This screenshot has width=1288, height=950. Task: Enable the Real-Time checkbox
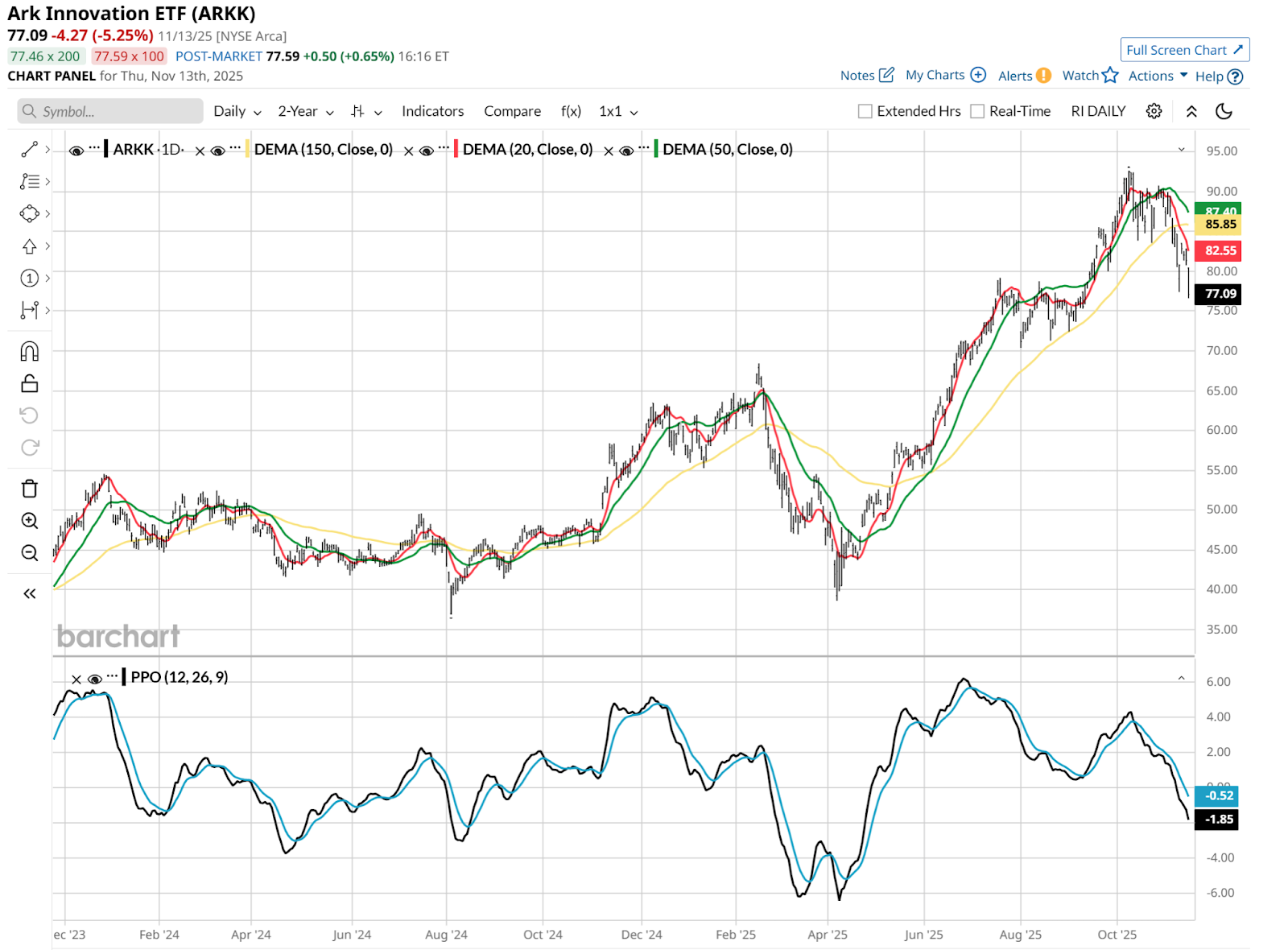pyautogui.click(x=977, y=111)
